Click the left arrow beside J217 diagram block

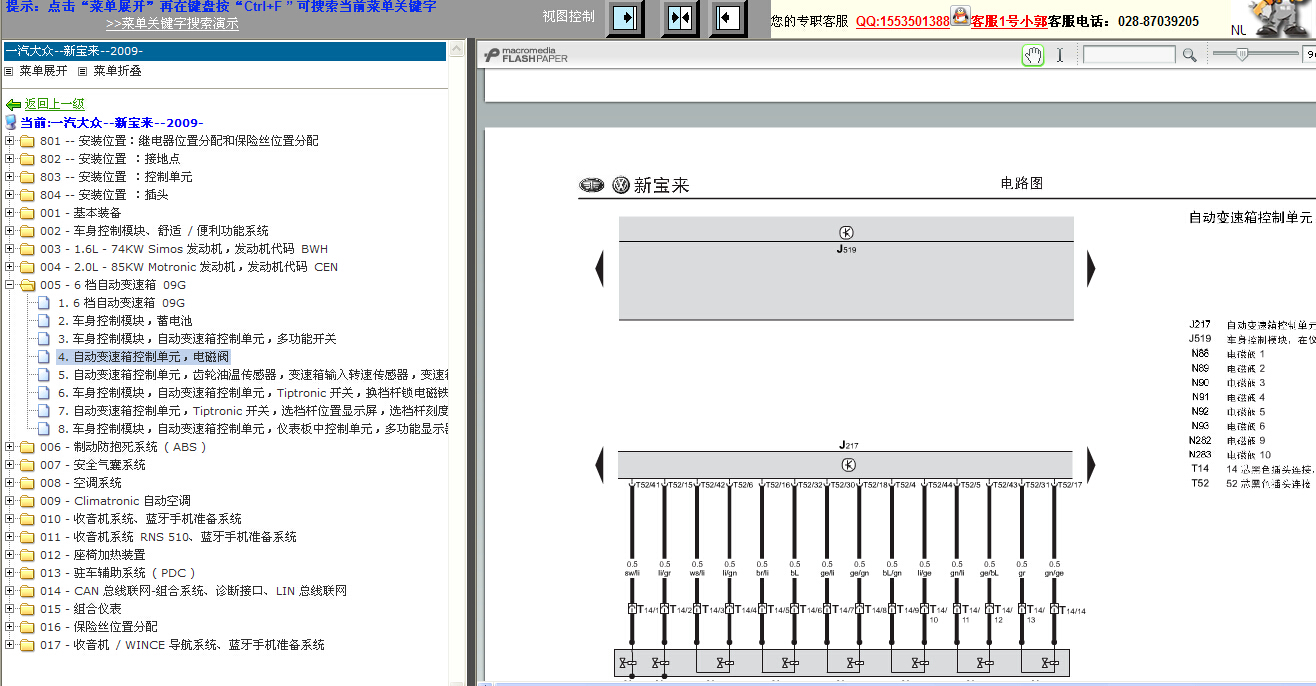600,465
